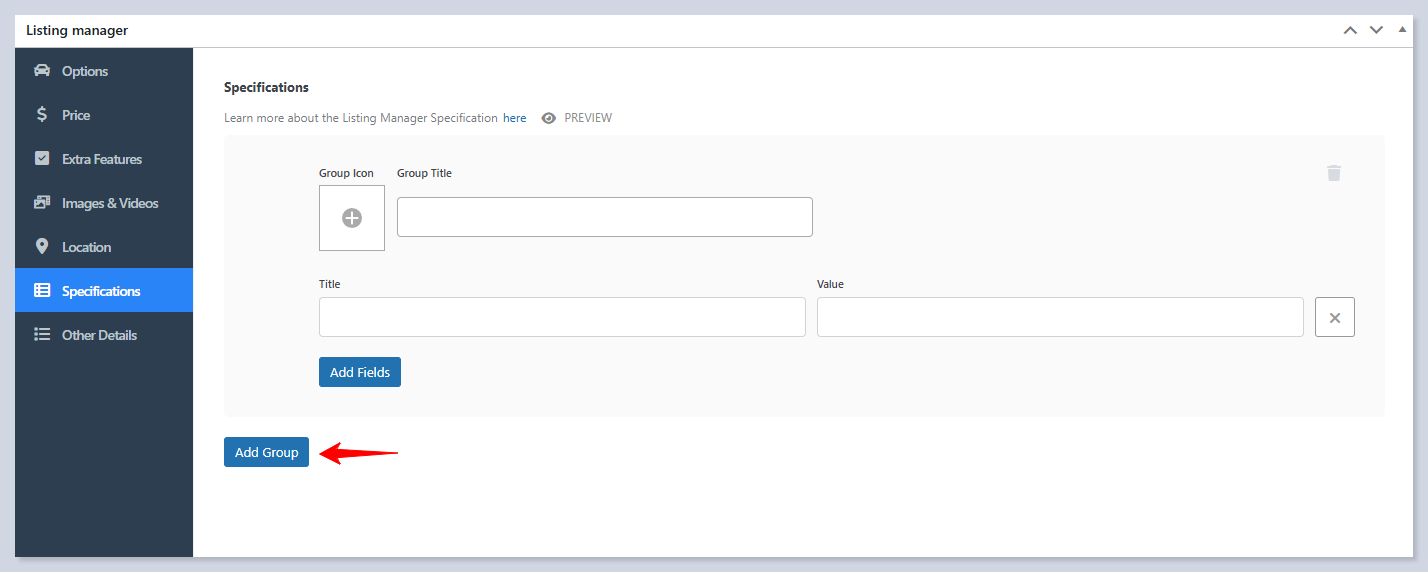Click the Images & Videos gallery icon

click(x=42, y=203)
